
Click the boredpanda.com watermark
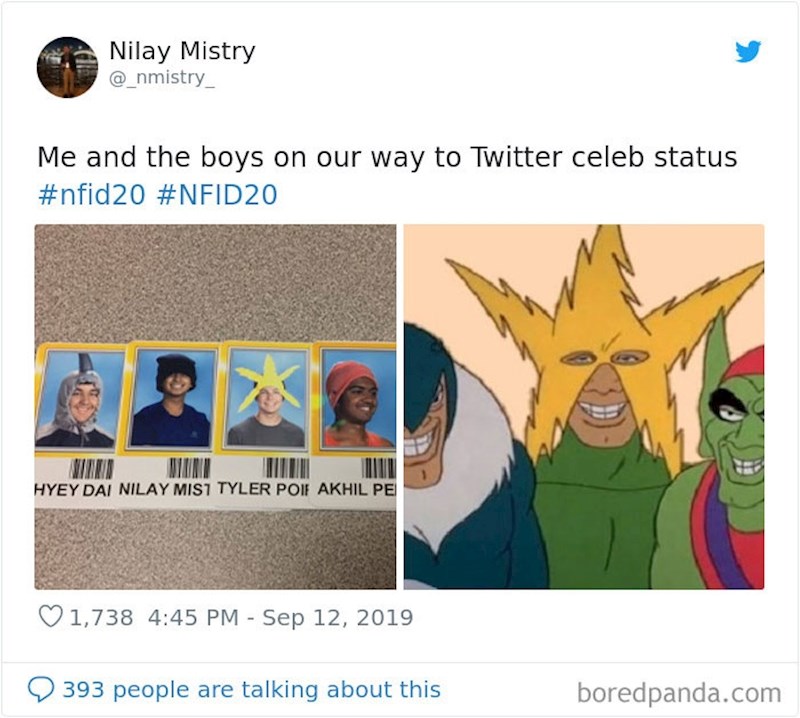[x=679, y=692]
